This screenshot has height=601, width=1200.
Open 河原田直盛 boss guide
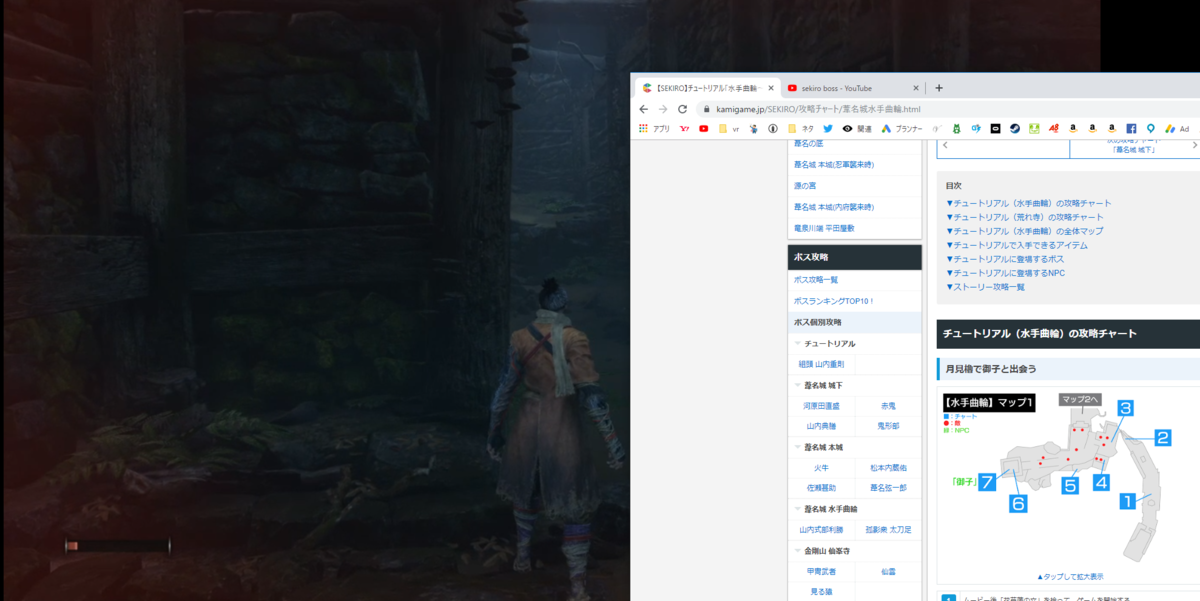(x=821, y=407)
